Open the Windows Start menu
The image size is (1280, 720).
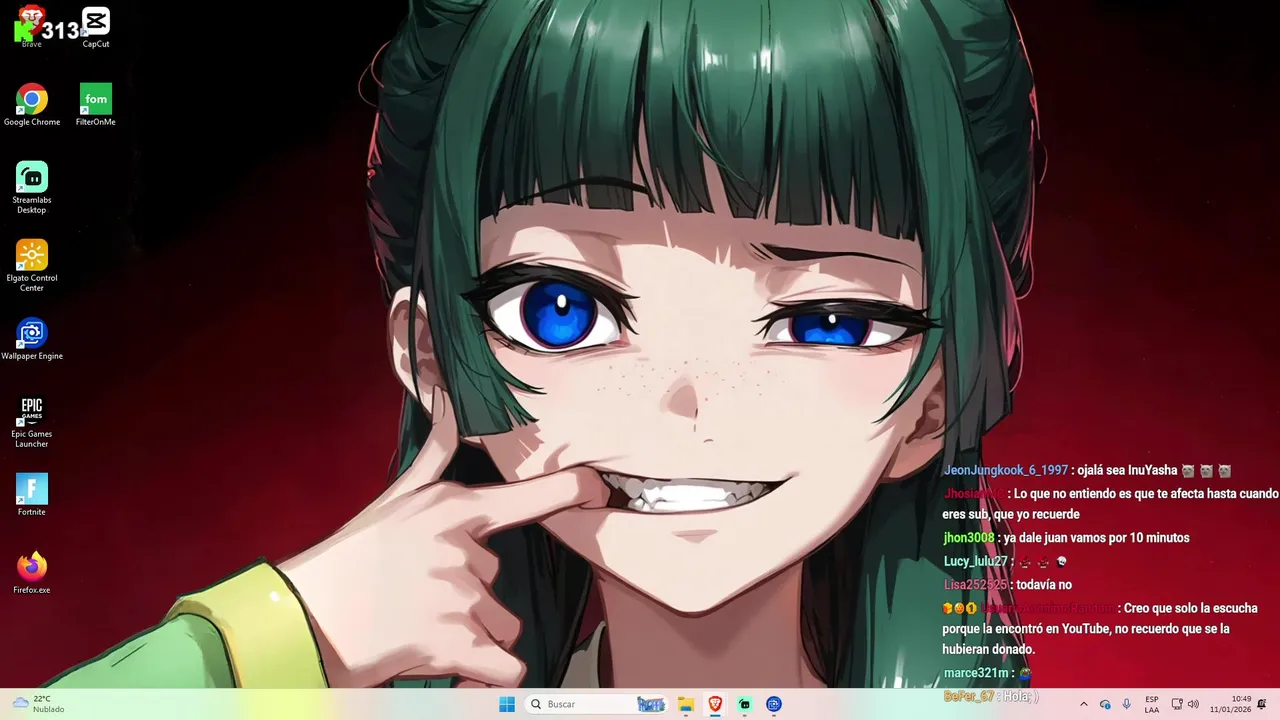point(507,704)
